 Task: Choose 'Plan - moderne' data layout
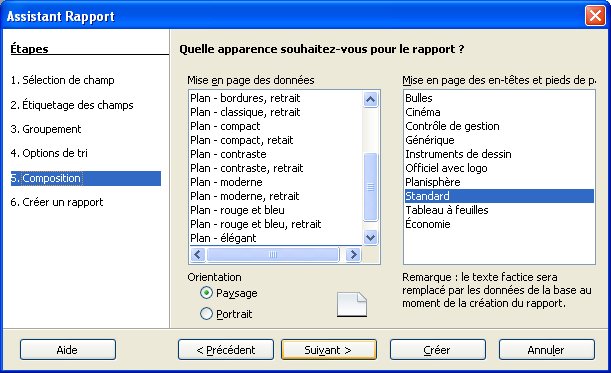[226, 182]
